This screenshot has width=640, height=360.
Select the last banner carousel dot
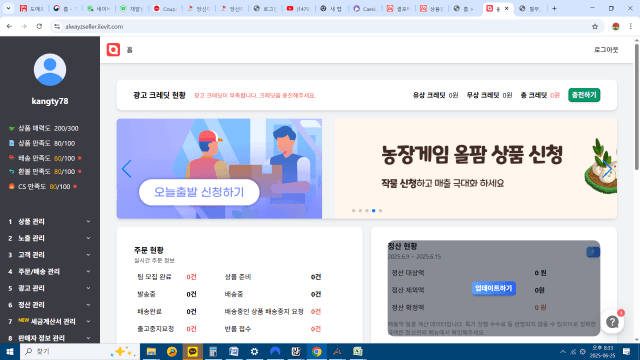pyautogui.click(x=380, y=211)
